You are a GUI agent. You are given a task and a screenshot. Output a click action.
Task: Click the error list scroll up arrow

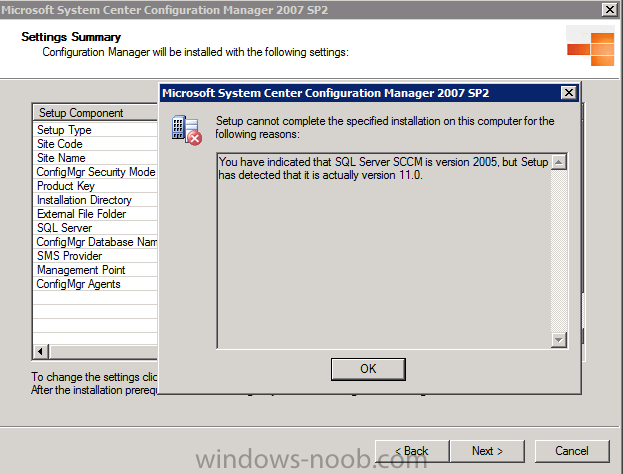coord(559,162)
